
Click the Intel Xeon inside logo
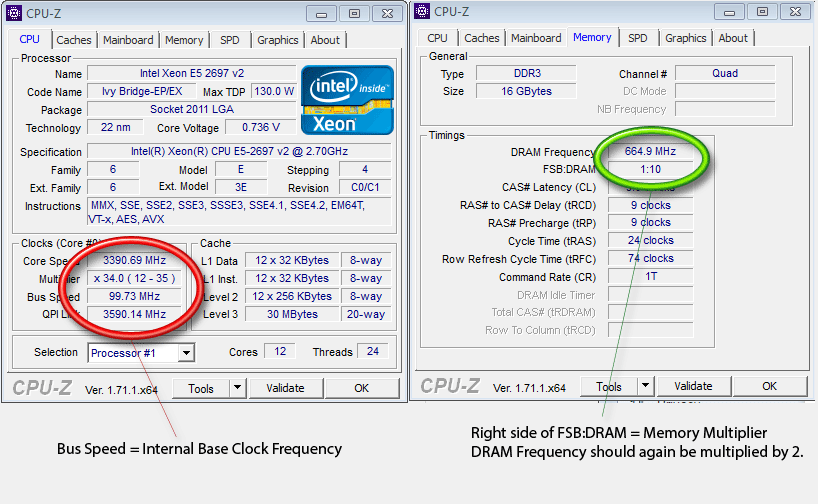coord(347,100)
